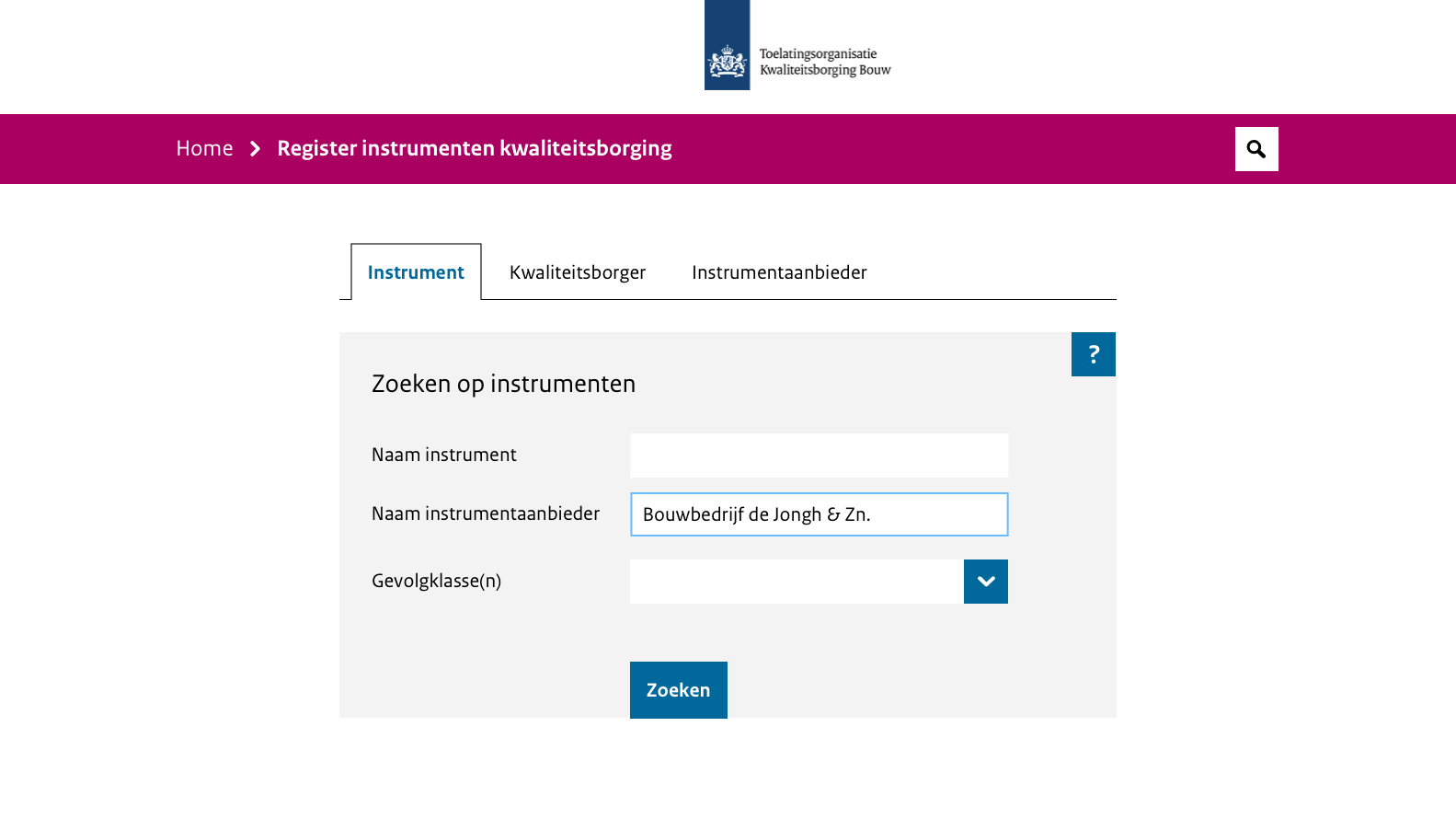The image size is (1456, 819).
Task: Expand the Gevolgklasse(n) dropdown arrow
Action: [x=986, y=582]
